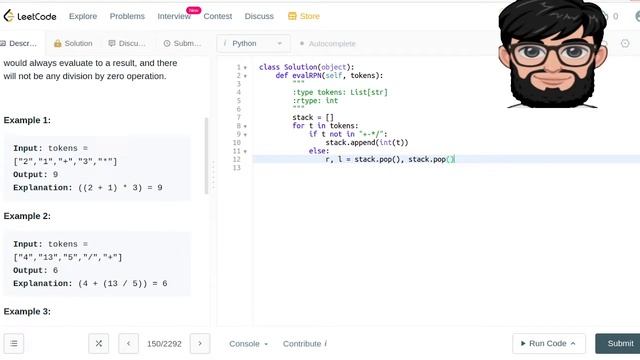640x360 pixels.
Task: Place cursor on empty line 13 in editor
Action: point(446,168)
